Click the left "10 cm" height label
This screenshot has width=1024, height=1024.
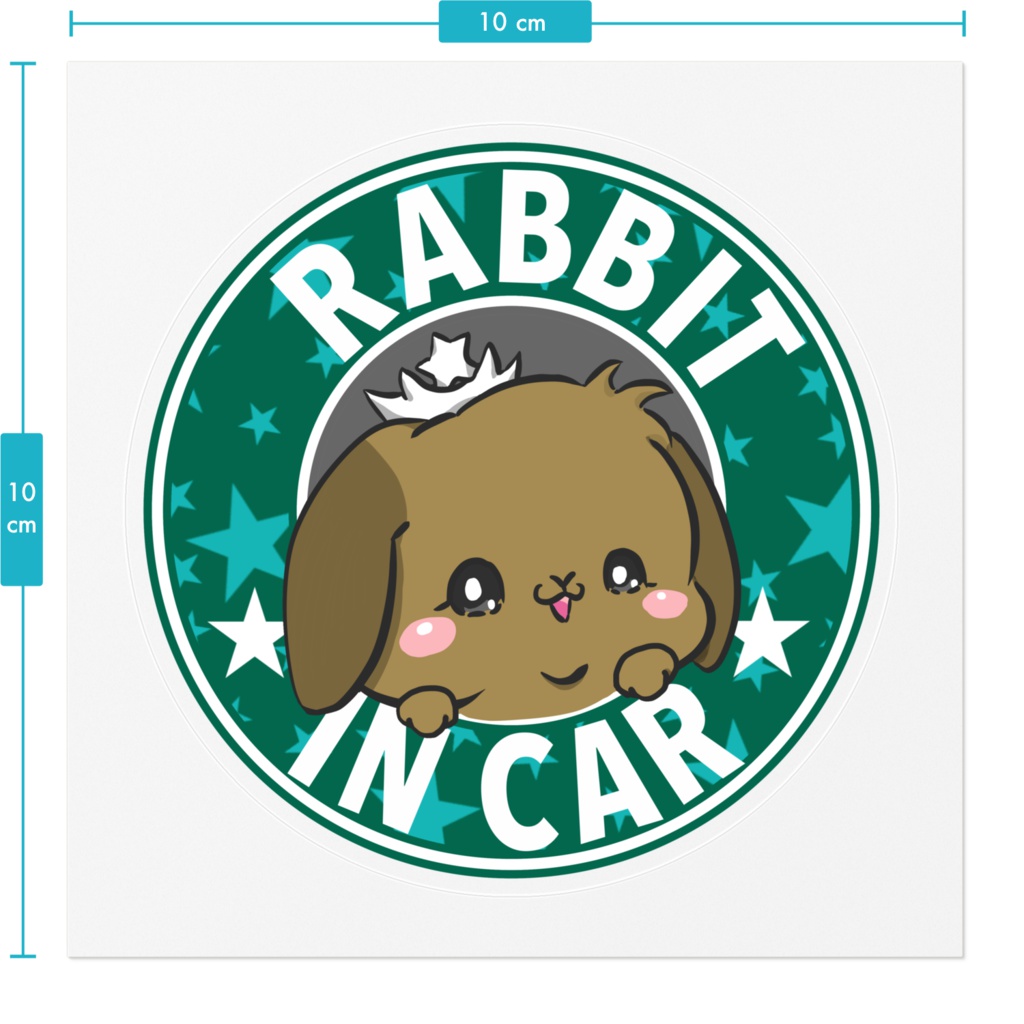pyautogui.click(x=22, y=509)
